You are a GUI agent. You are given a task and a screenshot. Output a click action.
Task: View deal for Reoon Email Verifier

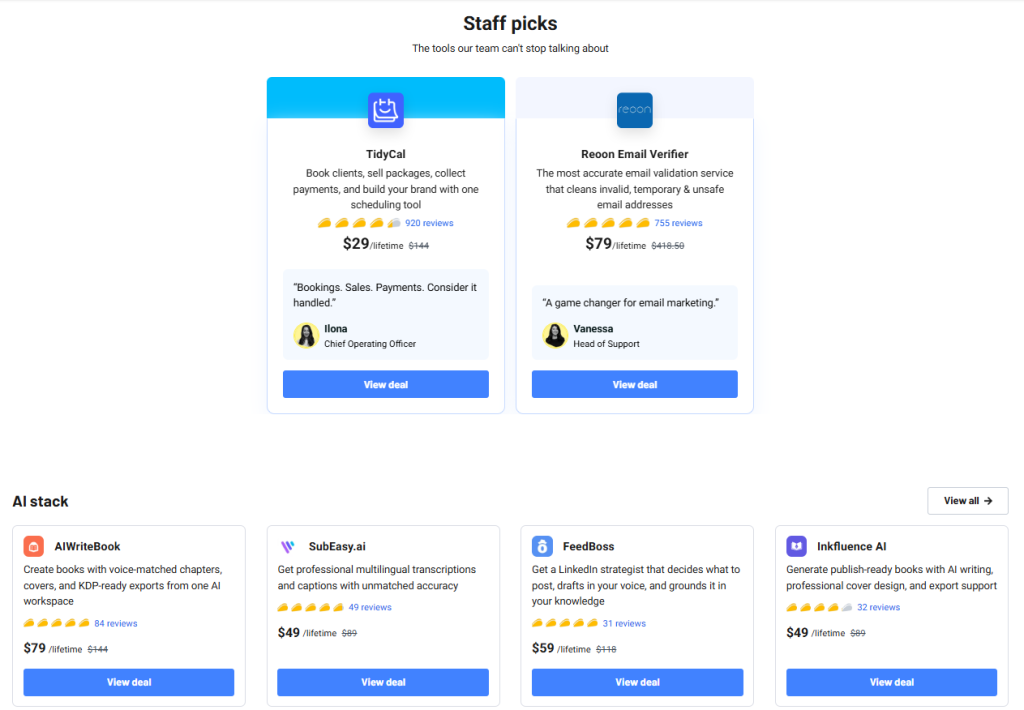click(634, 384)
